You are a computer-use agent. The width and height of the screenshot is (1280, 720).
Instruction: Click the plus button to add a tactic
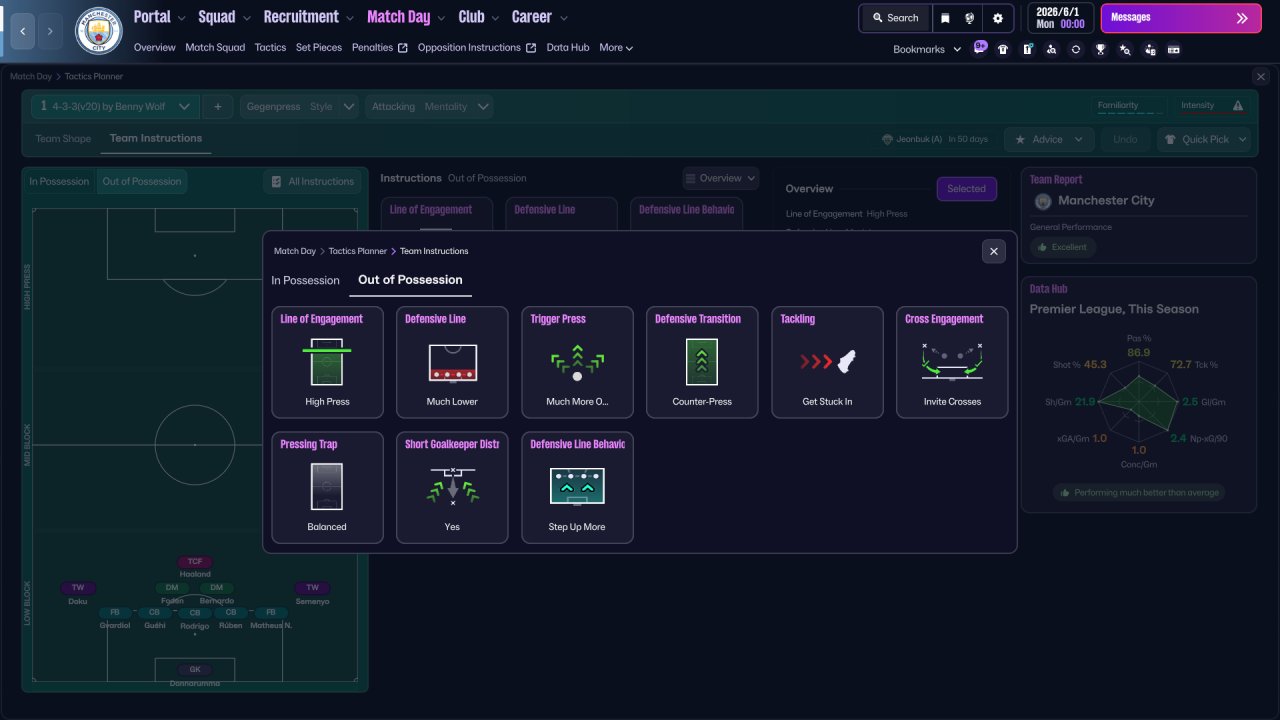[x=218, y=106]
